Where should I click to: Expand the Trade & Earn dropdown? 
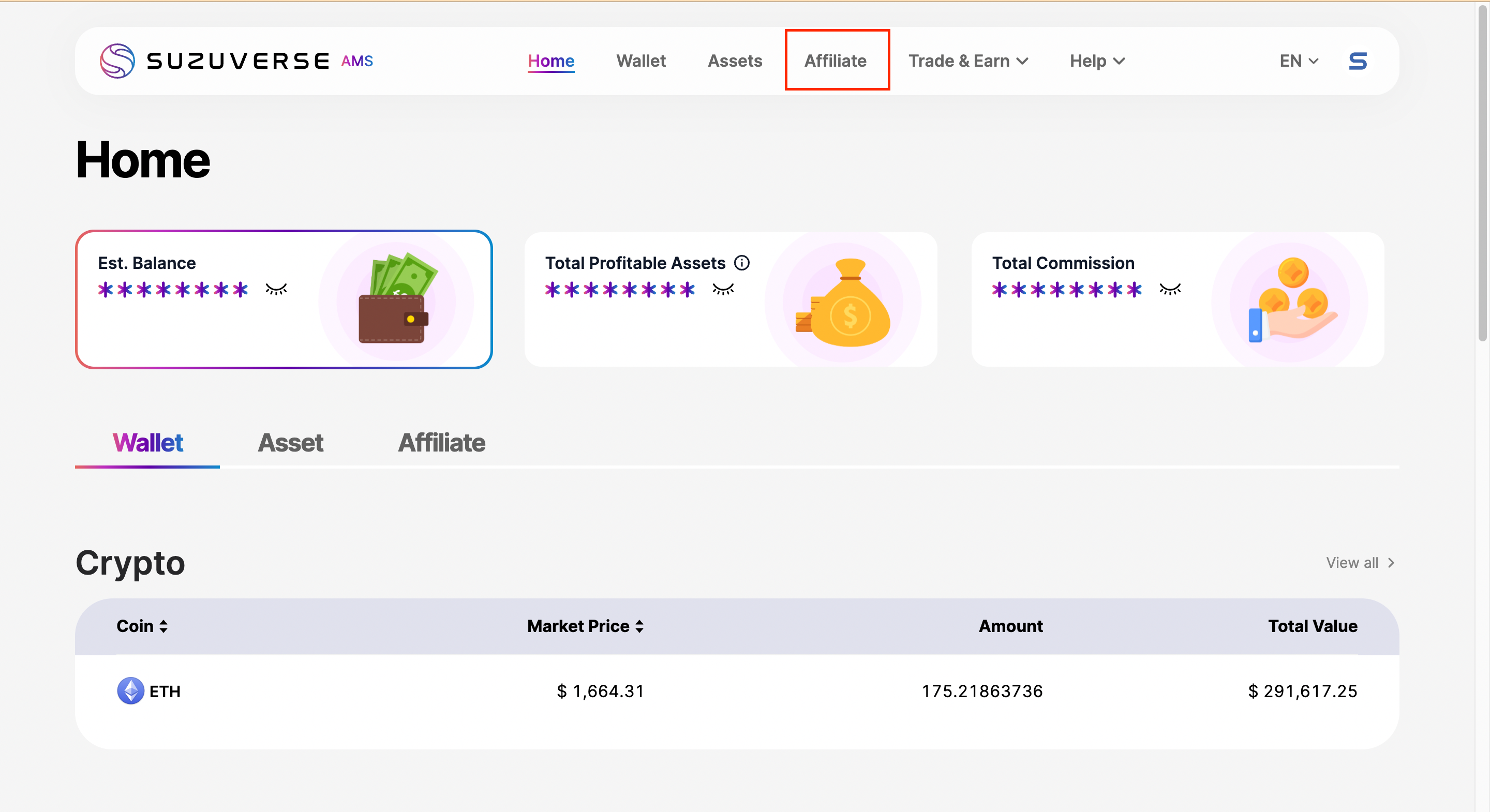click(x=969, y=61)
